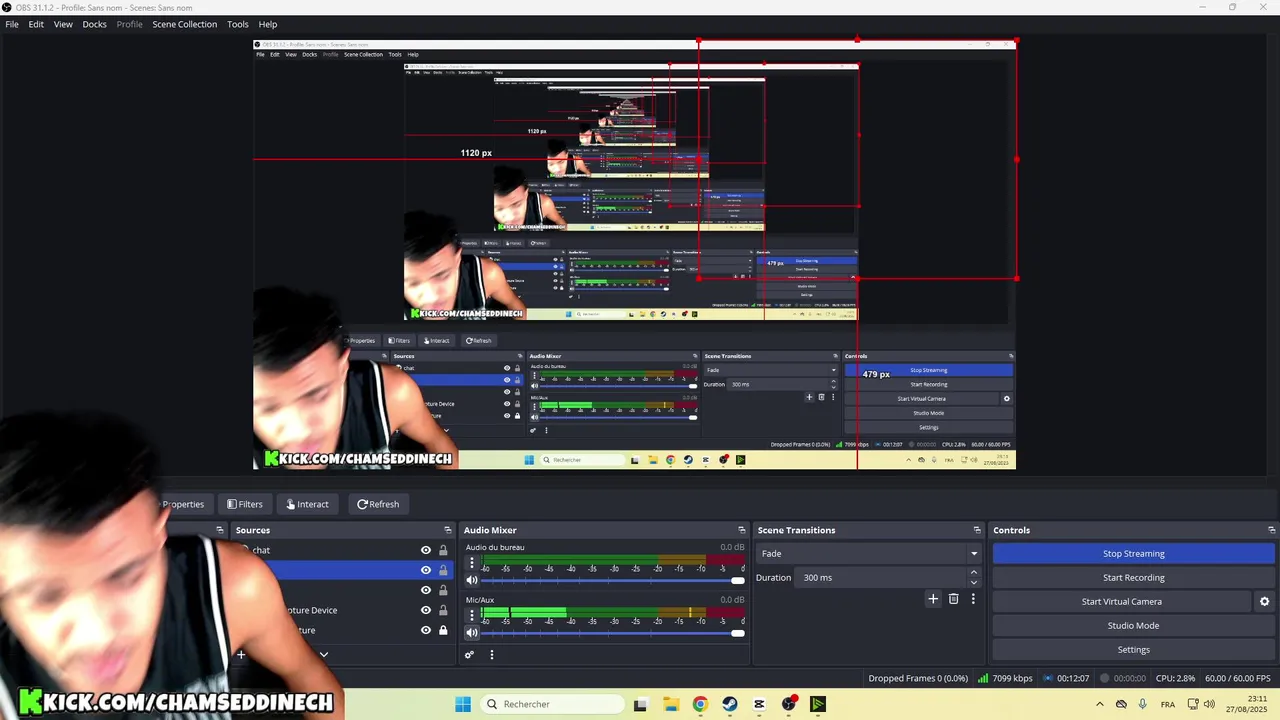The height and width of the screenshot is (720, 1280).
Task: Toggle lock on the highlighted blue source
Action: pyautogui.click(x=443, y=570)
